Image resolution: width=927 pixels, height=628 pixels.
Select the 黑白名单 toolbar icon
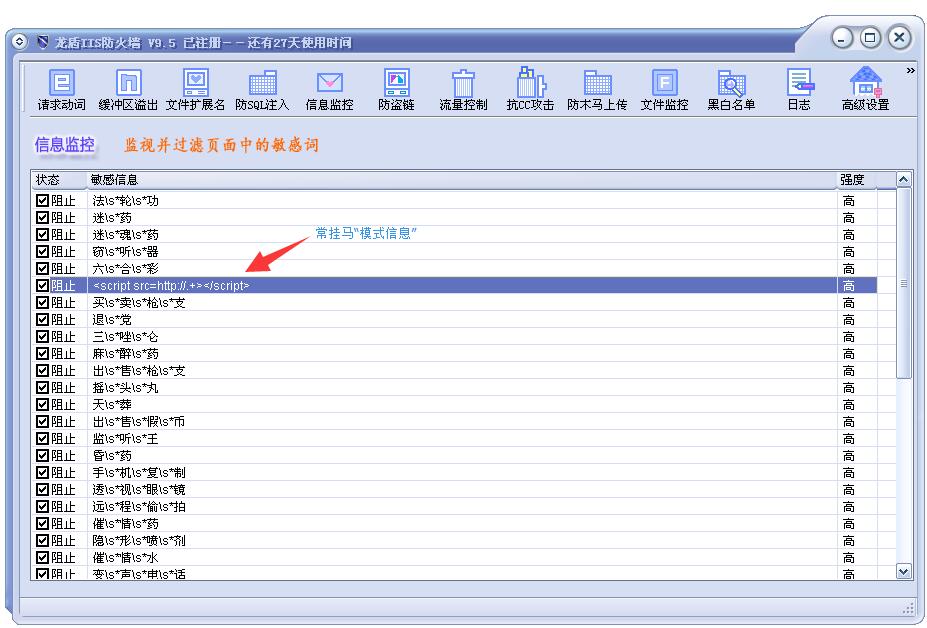[731, 89]
